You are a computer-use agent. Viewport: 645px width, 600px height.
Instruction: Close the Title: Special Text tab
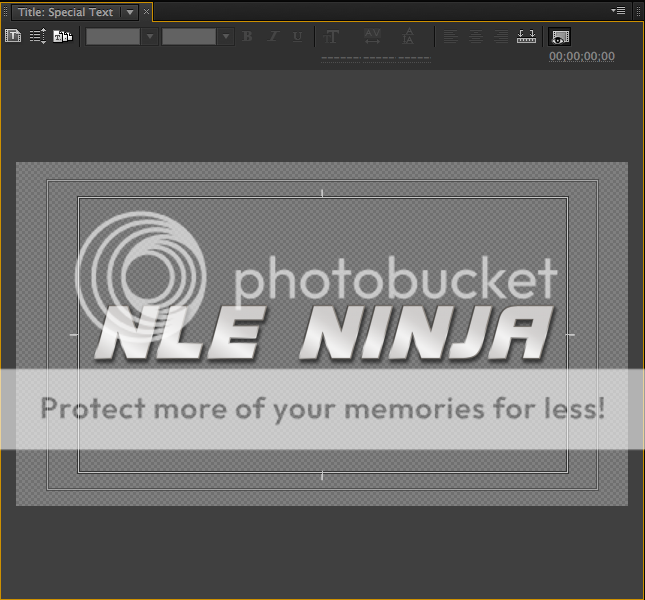(146, 12)
